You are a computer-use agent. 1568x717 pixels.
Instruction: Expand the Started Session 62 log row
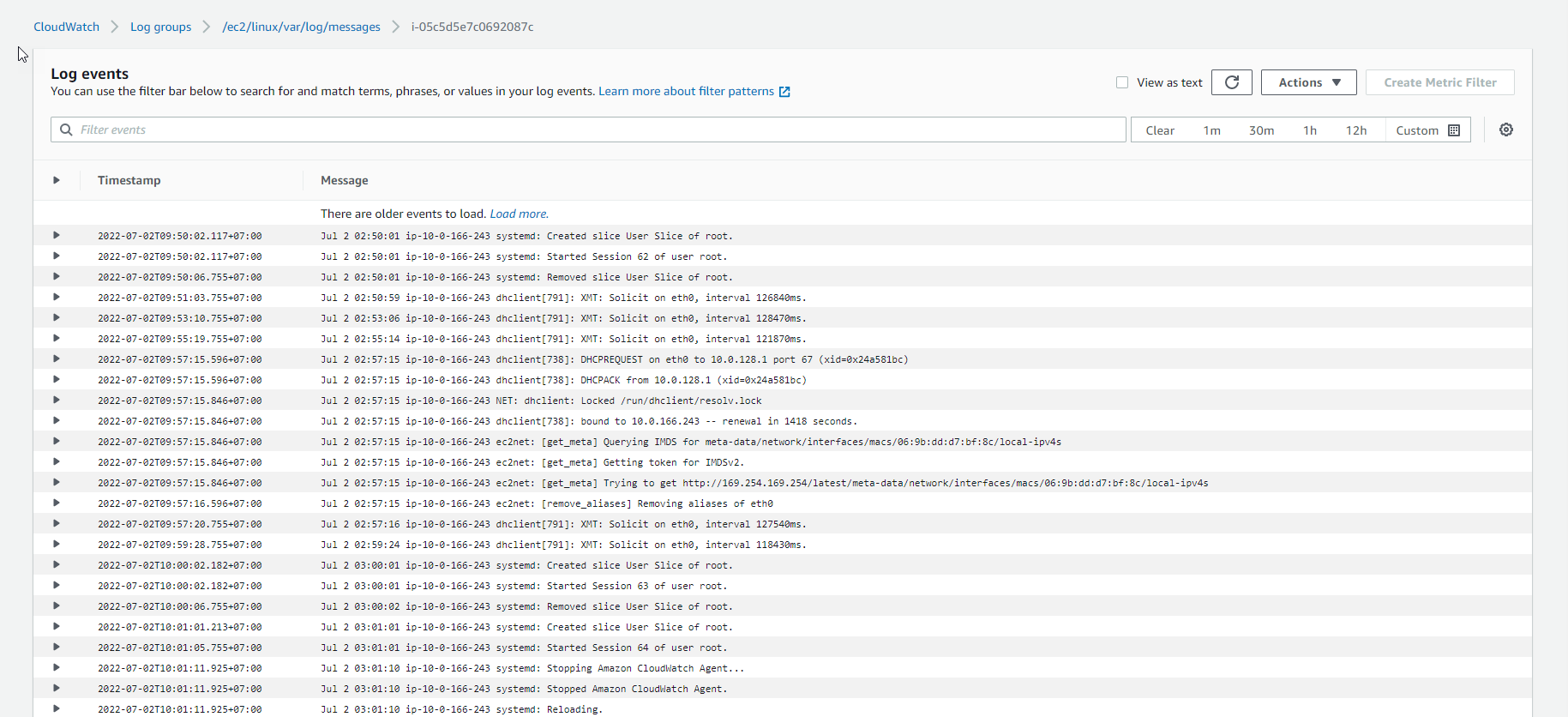[57, 256]
